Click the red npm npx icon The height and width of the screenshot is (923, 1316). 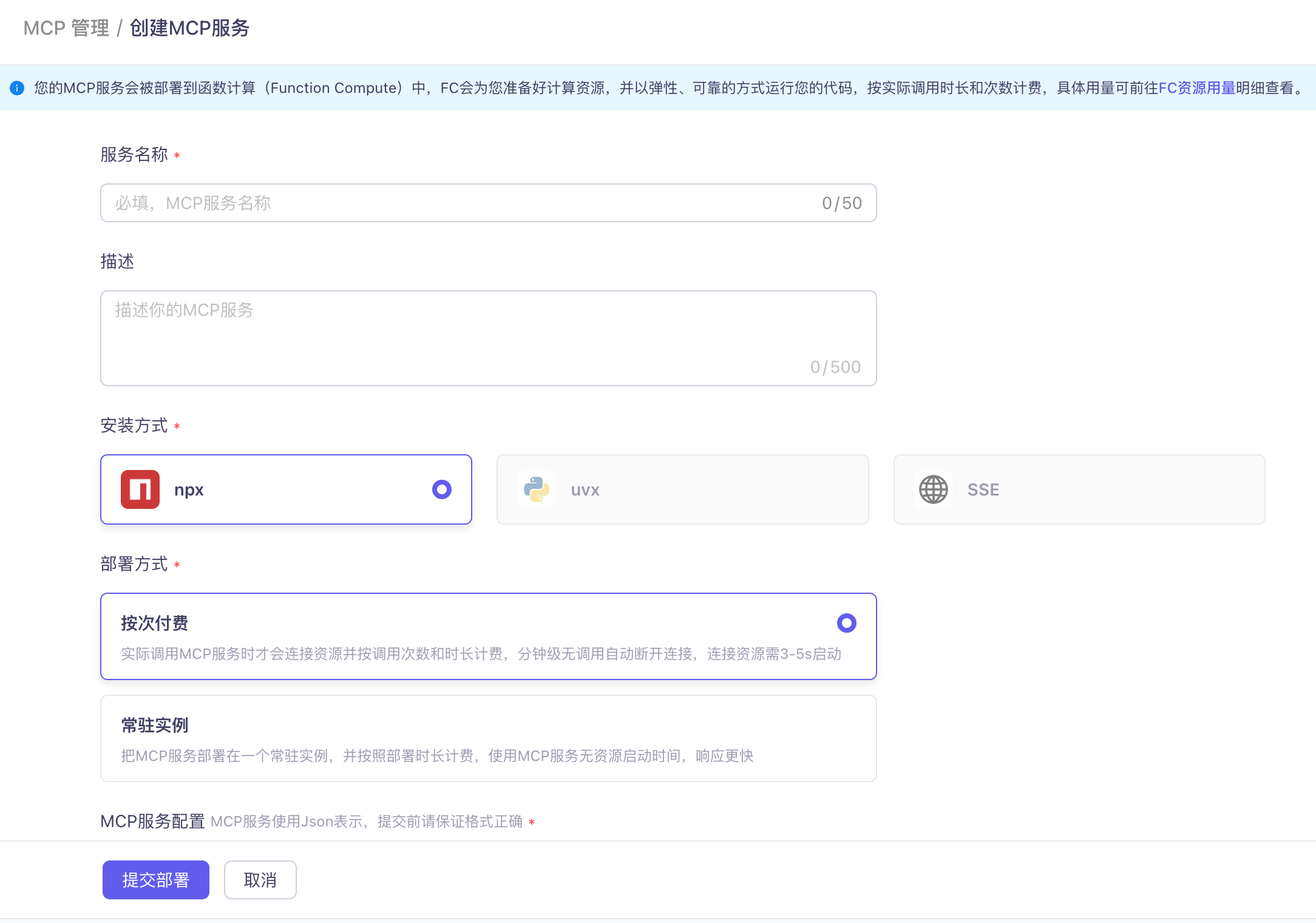pos(140,489)
